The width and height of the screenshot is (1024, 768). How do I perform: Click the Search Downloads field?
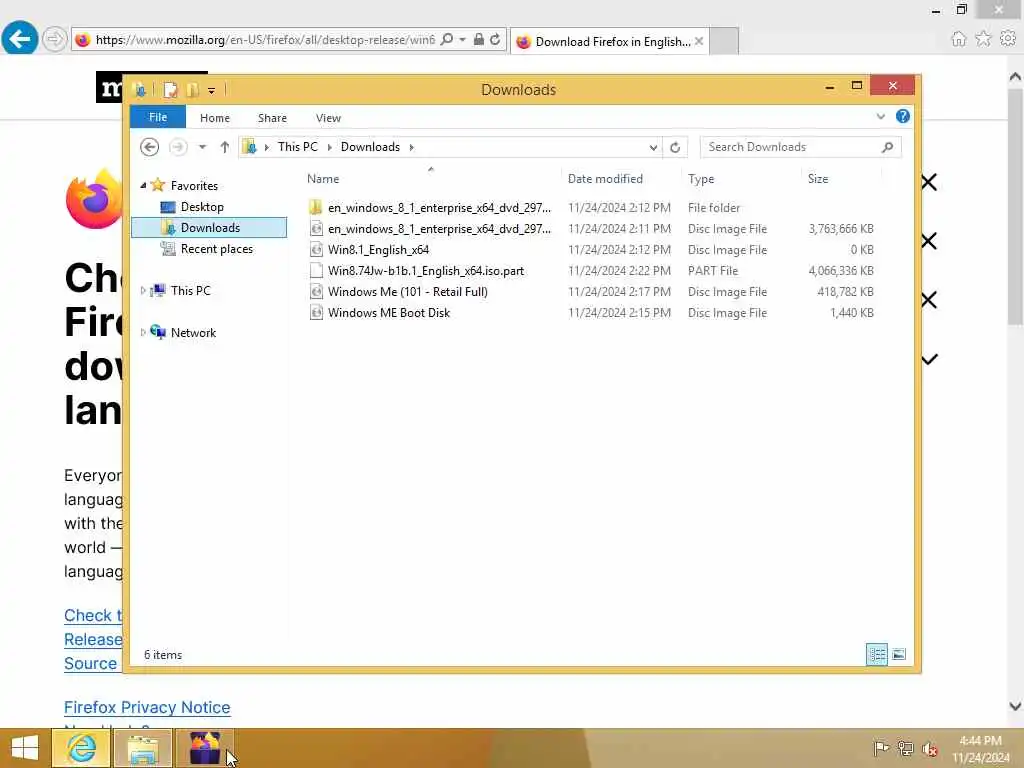801,147
